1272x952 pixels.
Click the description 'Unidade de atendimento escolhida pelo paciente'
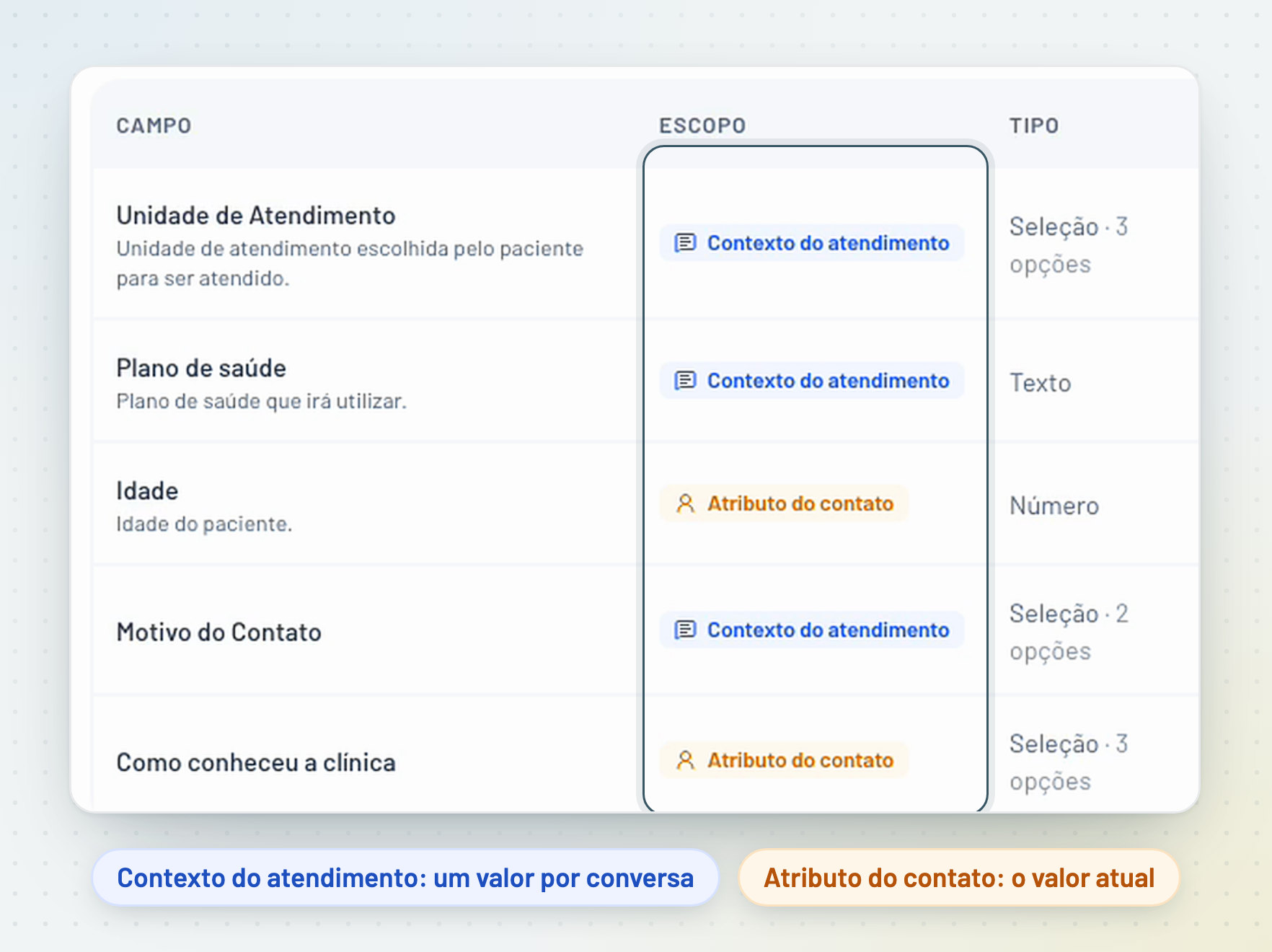[x=350, y=249]
